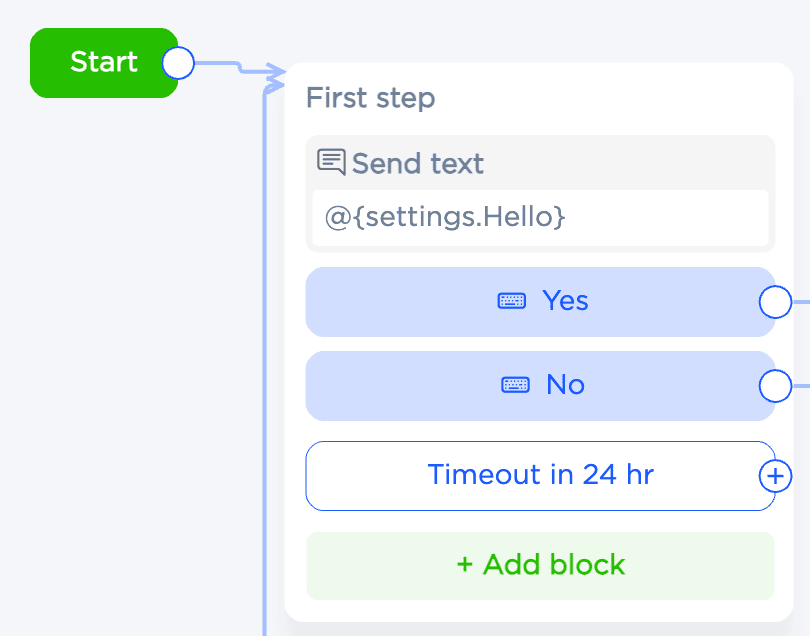This screenshot has width=810, height=636.
Task: Click the @{settings.Hello} message text field
Action: (540, 216)
